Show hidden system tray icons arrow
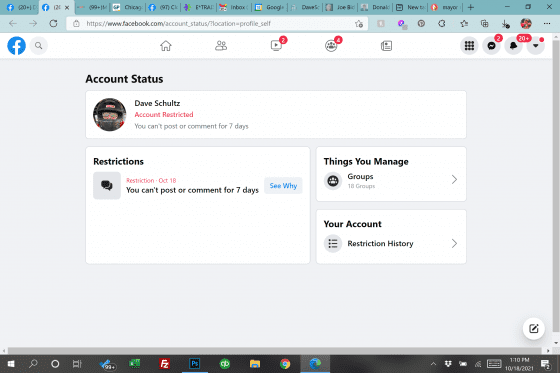The width and height of the screenshot is (560, 373). click(433, 364)
